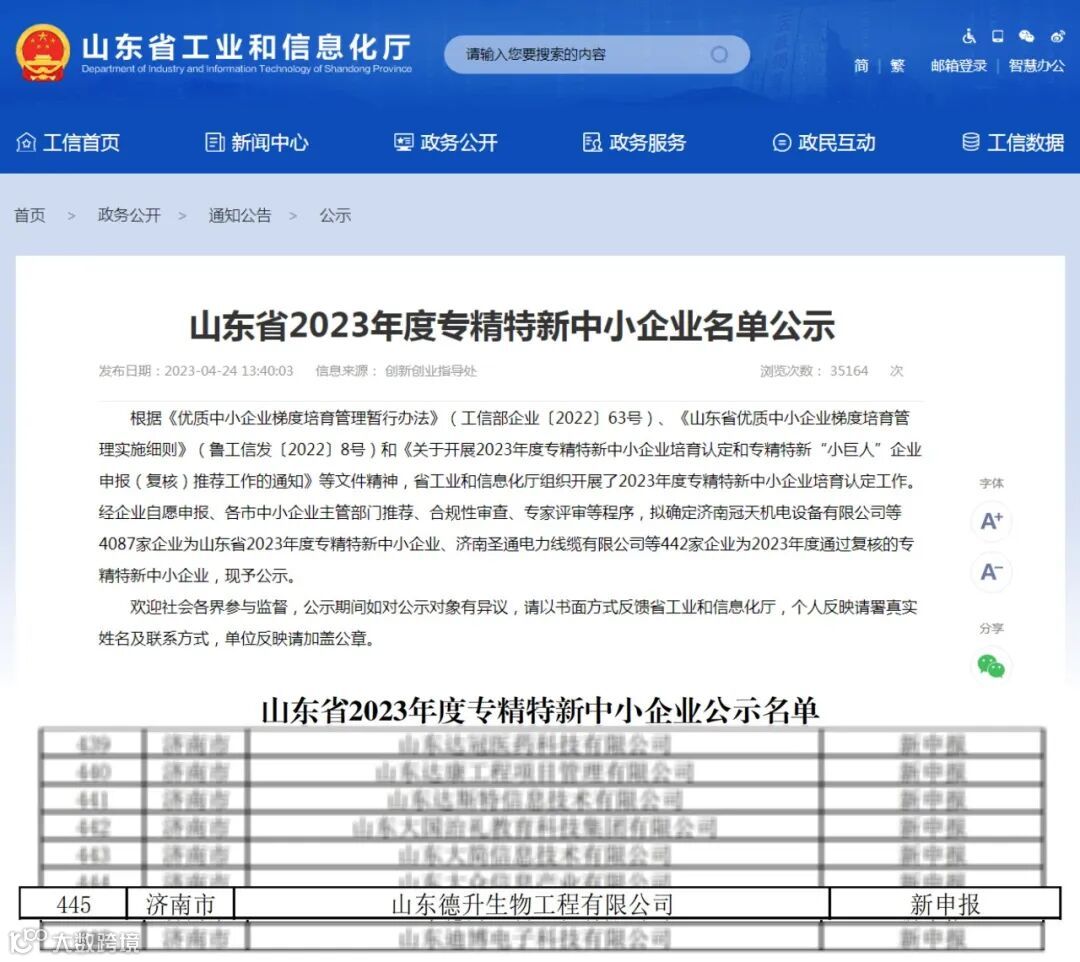Focus the site search input field

[x=596, y=54]
